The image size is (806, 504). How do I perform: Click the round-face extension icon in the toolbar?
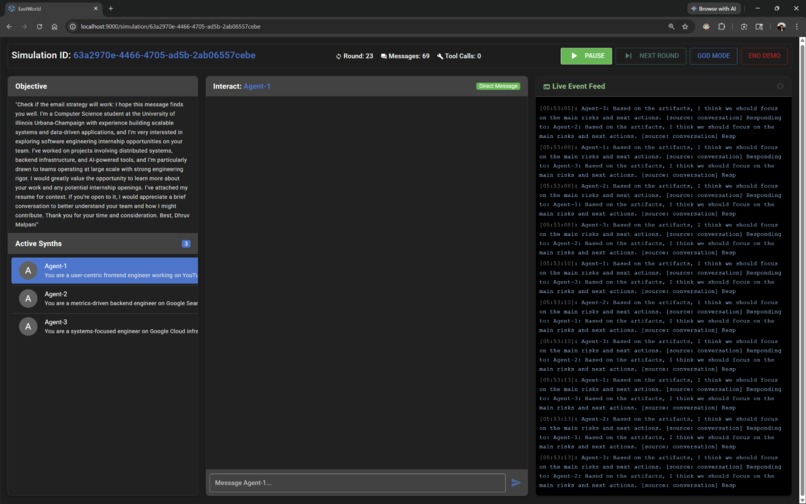click(706, 27)
